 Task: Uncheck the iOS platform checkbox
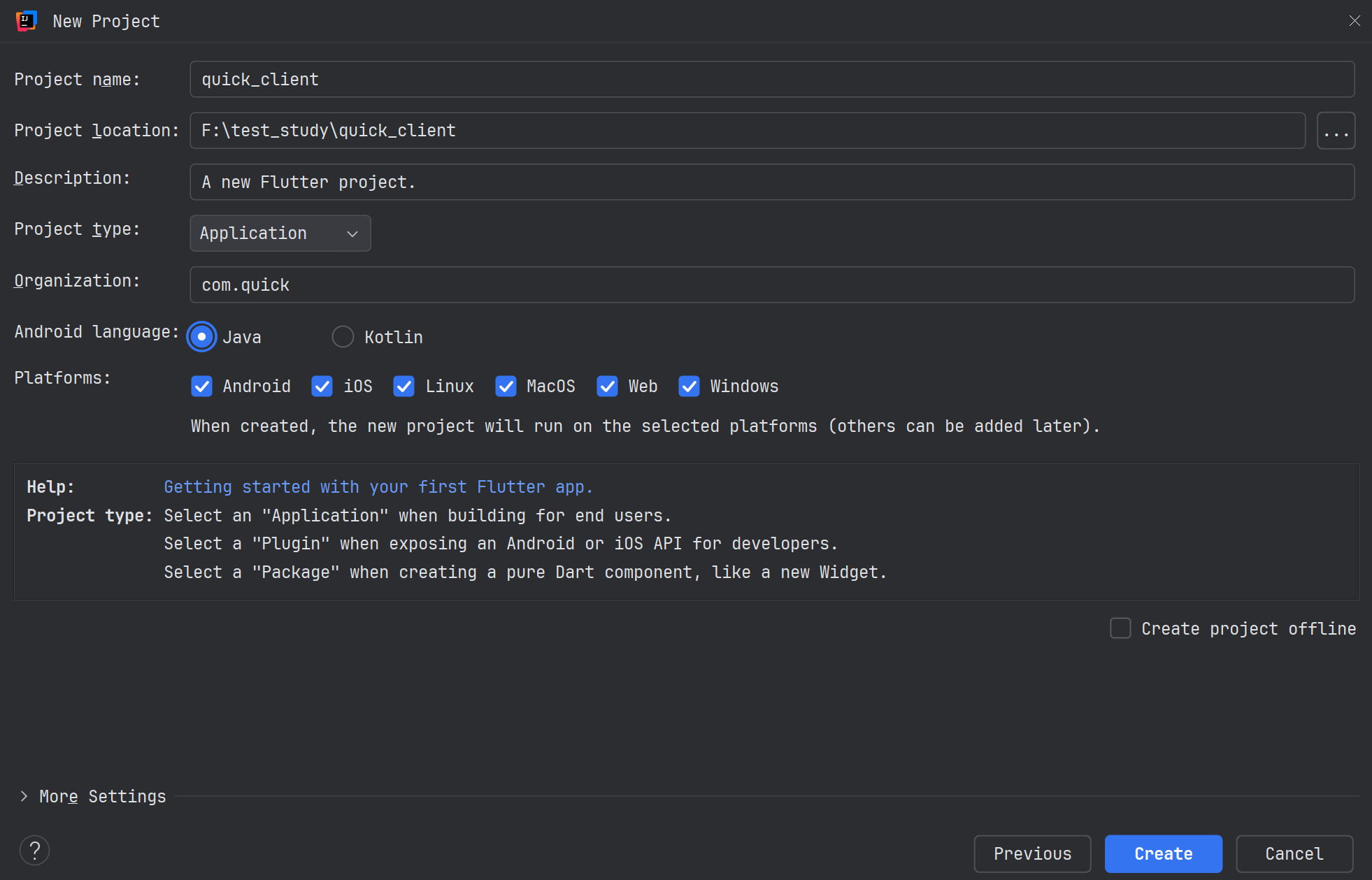322,386
